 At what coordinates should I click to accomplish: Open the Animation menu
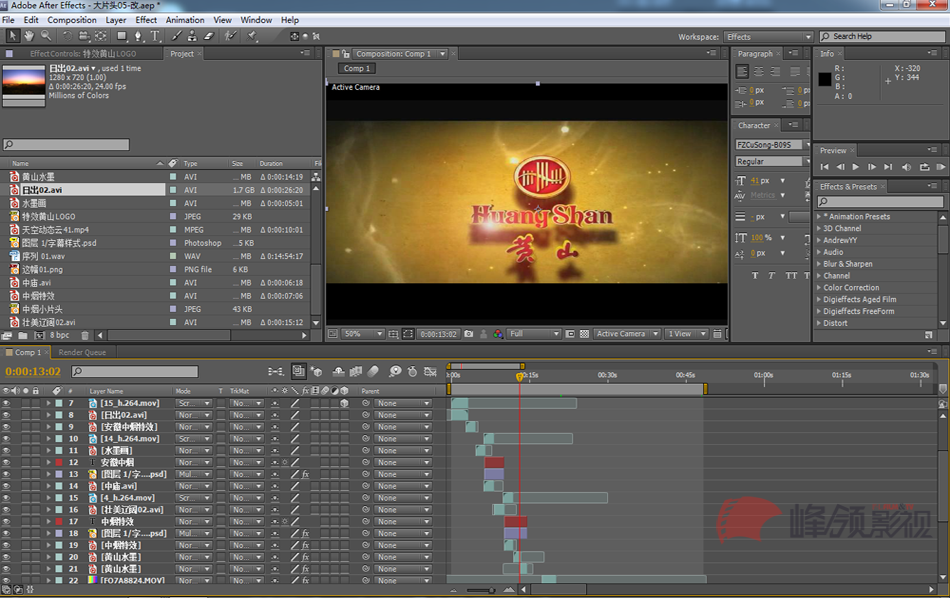pyautogui.click(x=184, y=20)
